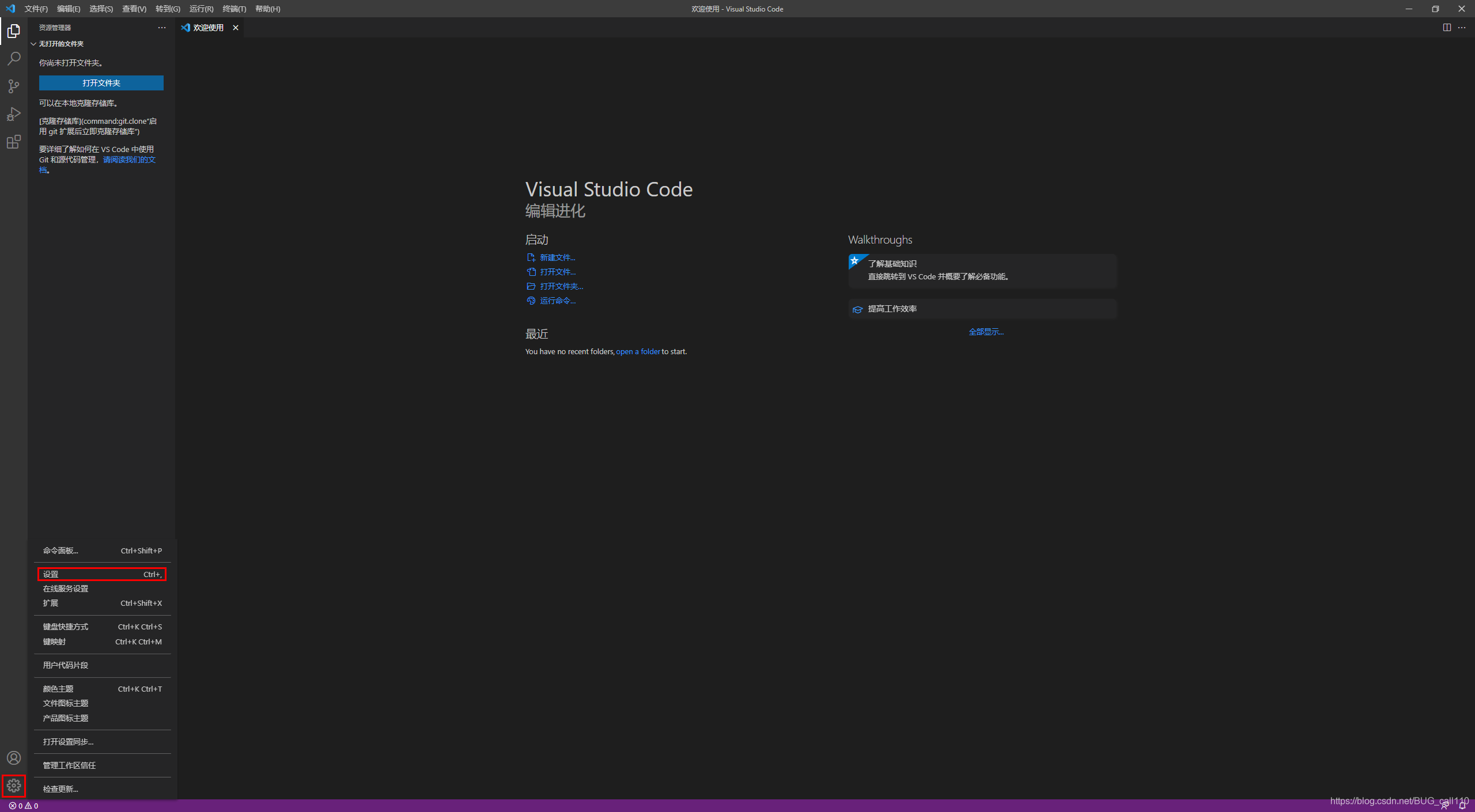This screenshot has height=812, width=1475.
Task: Choose 在线服务设置 menu entry
Action: click(103, 589)
